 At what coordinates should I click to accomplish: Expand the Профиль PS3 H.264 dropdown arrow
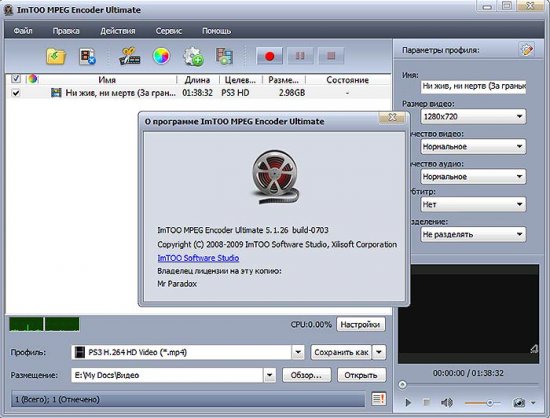(x=298, y=352)
